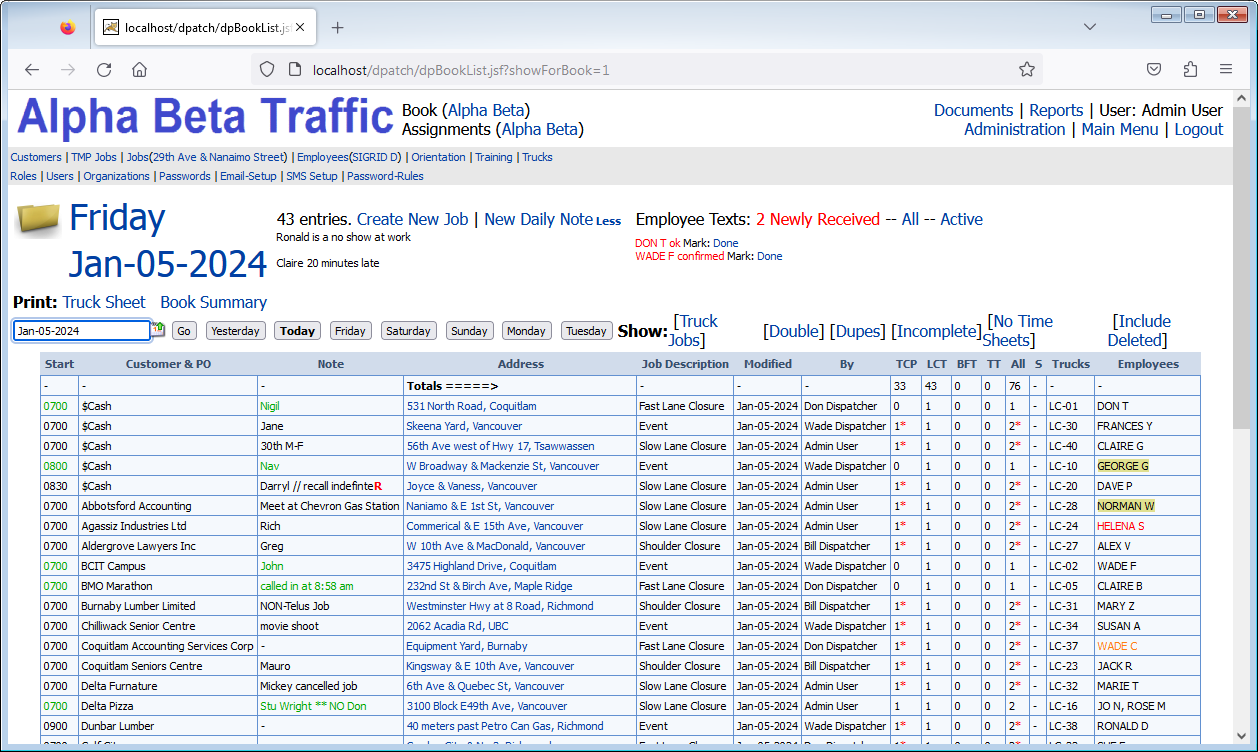Click Create New Job link
Viewport: 1258px width, 752px height.
pyautogui.click(x=412, y=219)
